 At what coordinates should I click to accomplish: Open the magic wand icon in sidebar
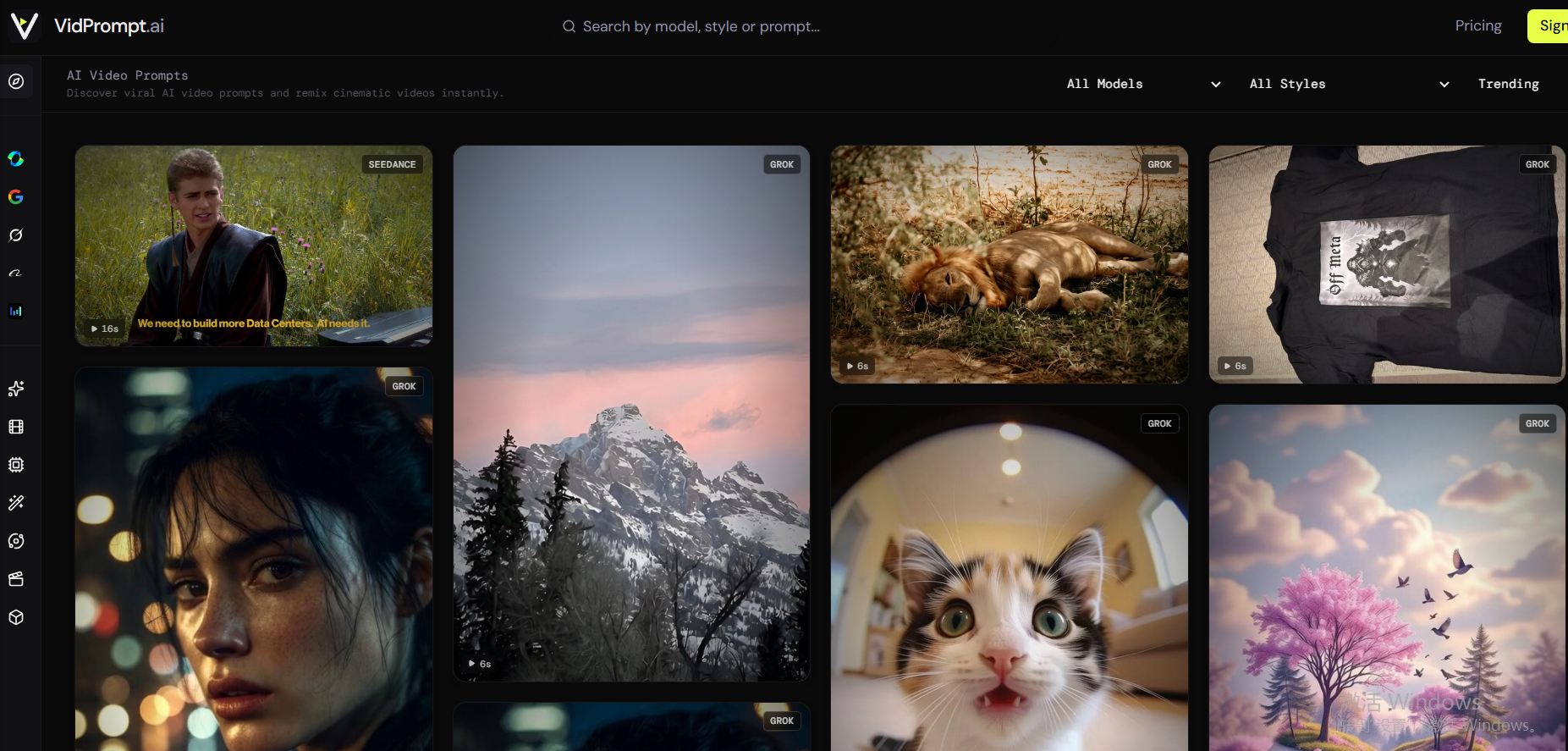click(16, 503)
